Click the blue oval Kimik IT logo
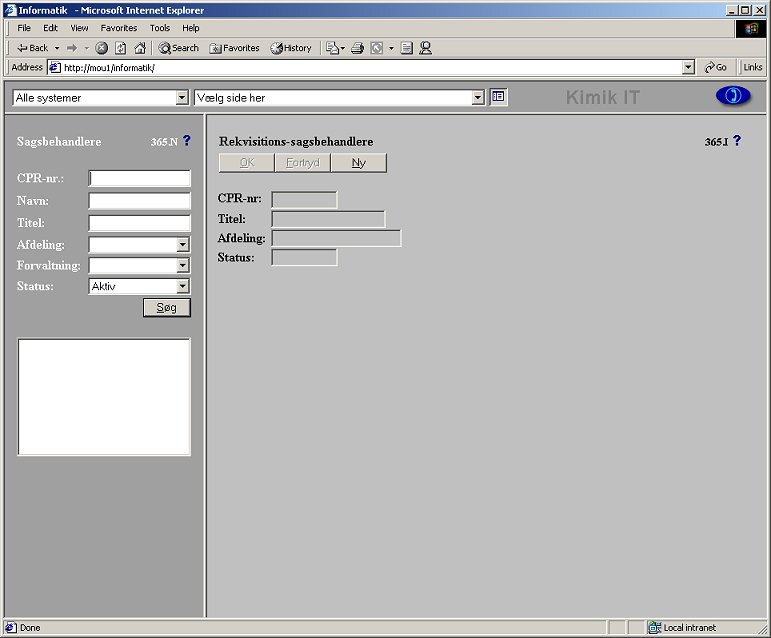The width and height of the screenshot is (771, 638). [x=733, y=95]
